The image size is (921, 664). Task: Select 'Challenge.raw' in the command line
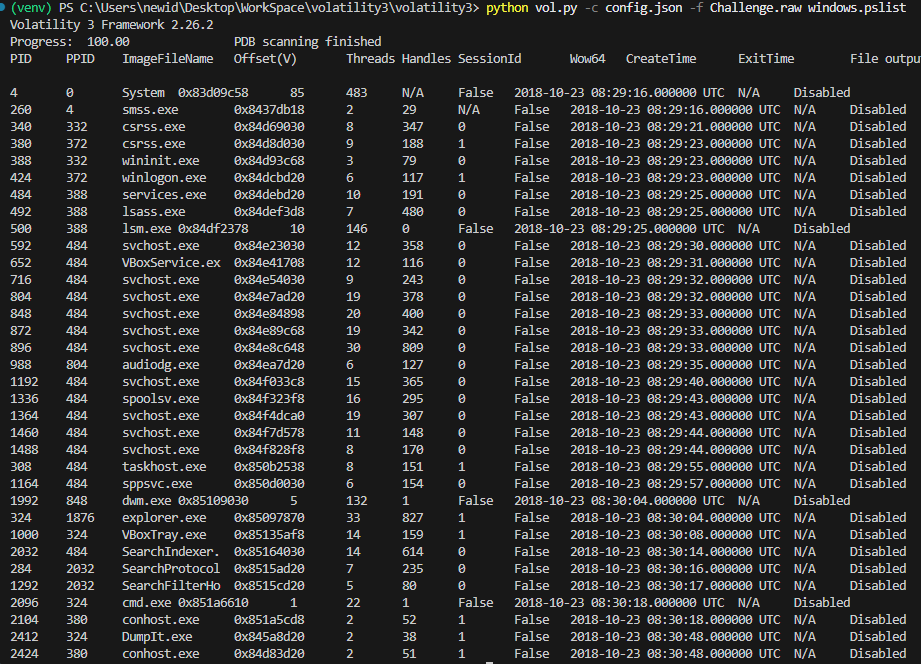754,8
